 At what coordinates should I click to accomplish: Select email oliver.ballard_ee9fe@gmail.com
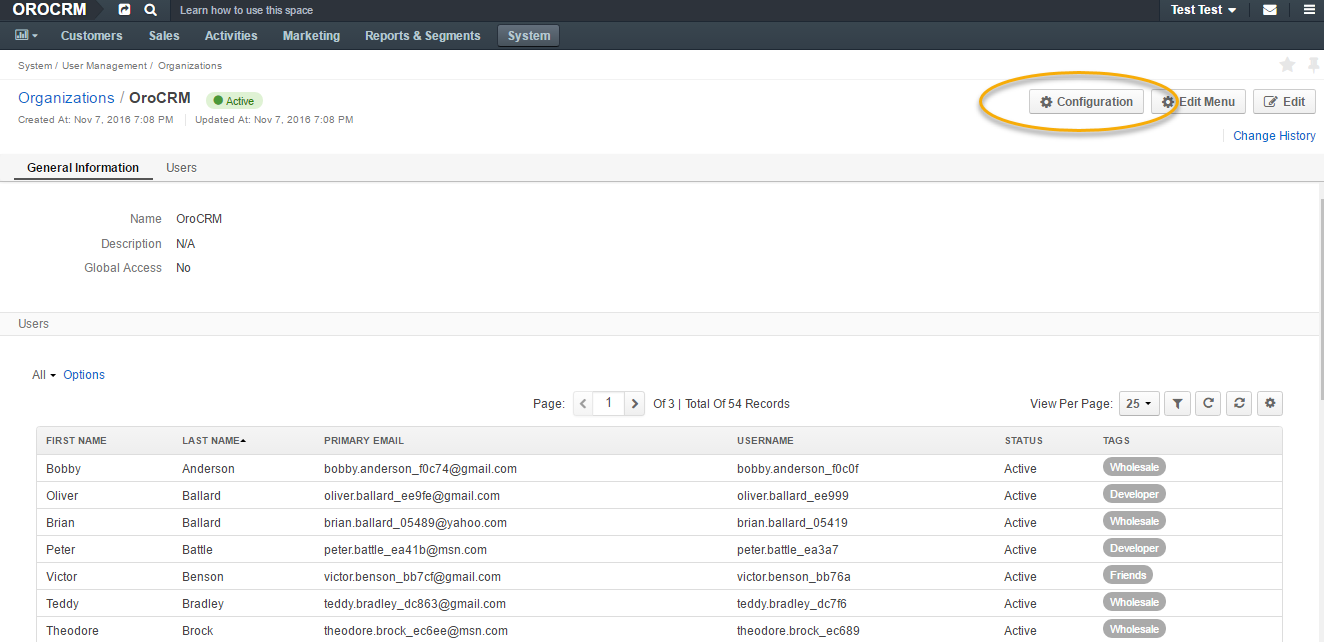click(x=412, y=496)
